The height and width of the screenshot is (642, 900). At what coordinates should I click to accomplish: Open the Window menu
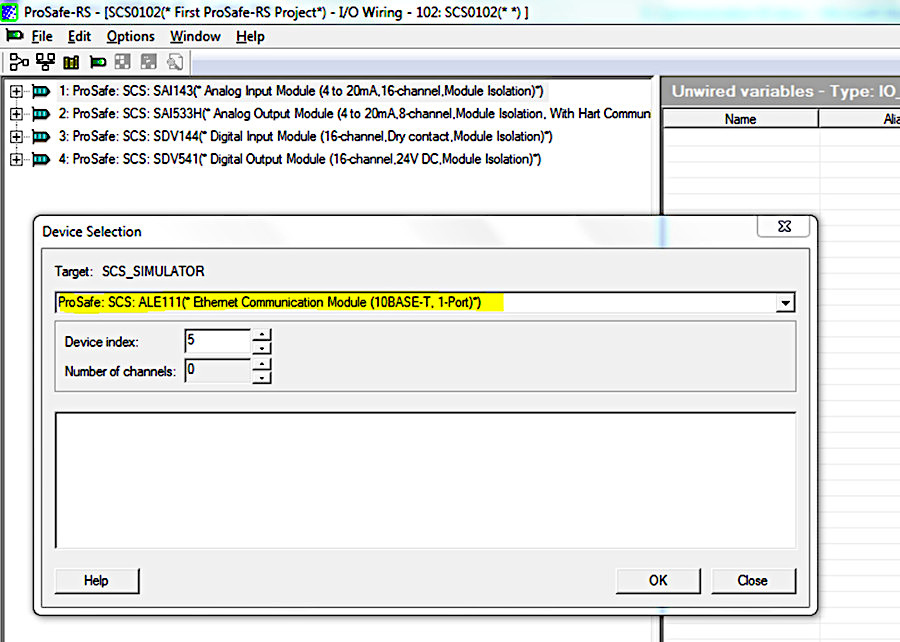(x=195, y=36)
